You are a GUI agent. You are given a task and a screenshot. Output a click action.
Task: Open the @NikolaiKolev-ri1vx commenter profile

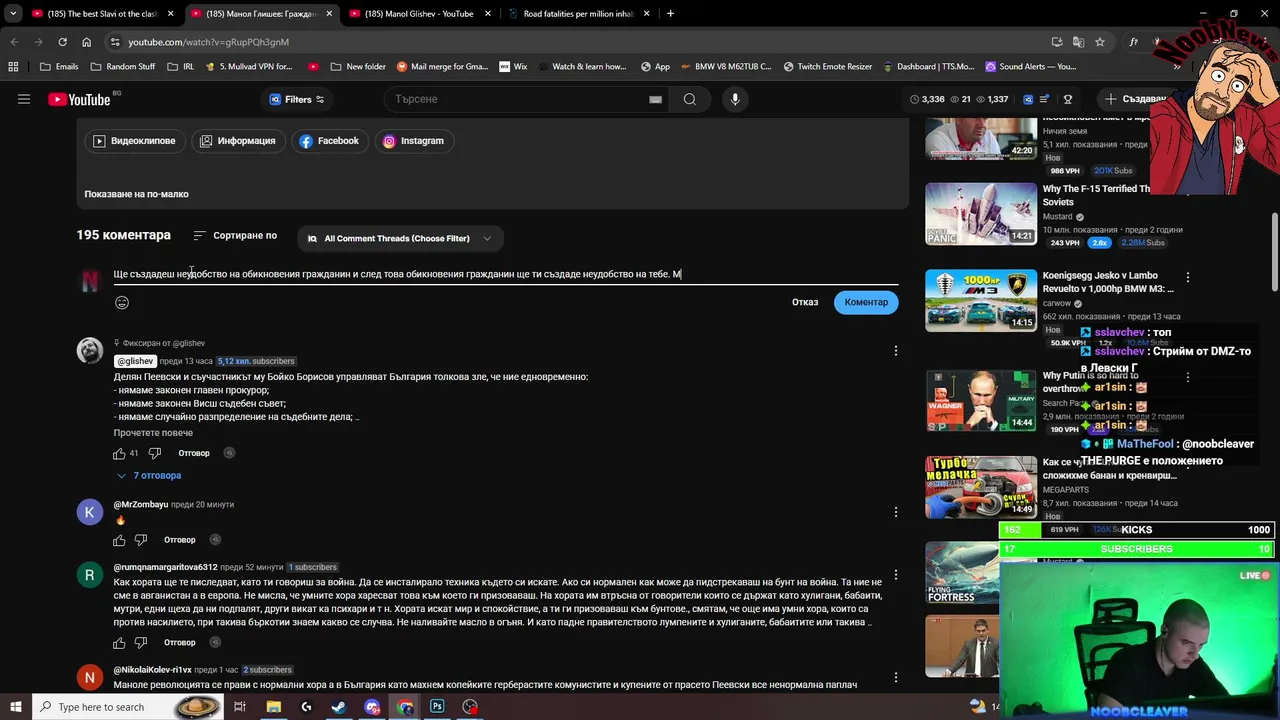(152, 670)
